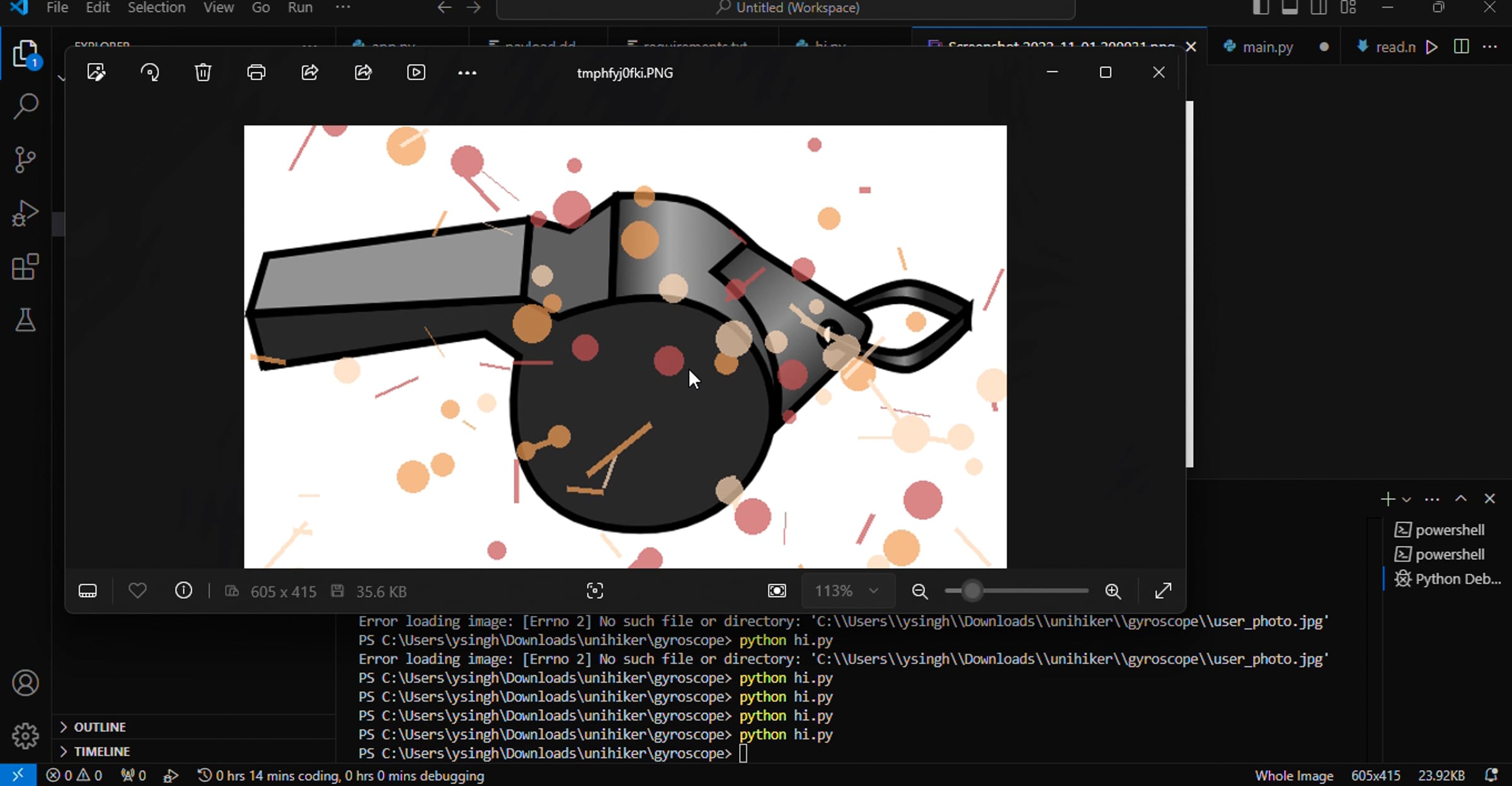Image resolution: width=1512 pixels, height=786 pixels.
Task: Open the File menu
Action: 57,8
